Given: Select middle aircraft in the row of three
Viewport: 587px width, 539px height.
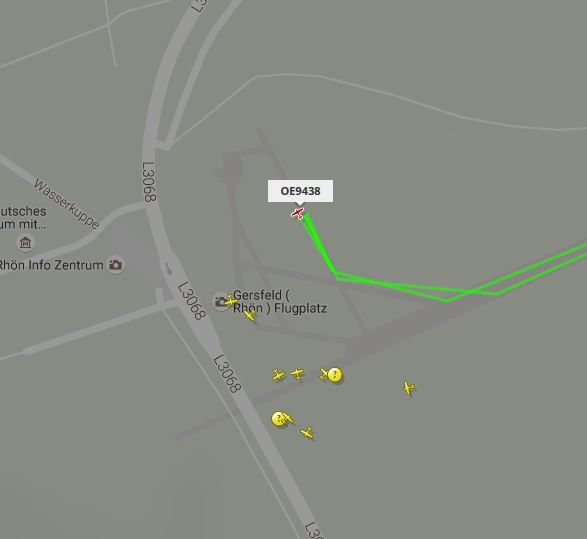Looking at the screenshot, I should pos(297,374).
